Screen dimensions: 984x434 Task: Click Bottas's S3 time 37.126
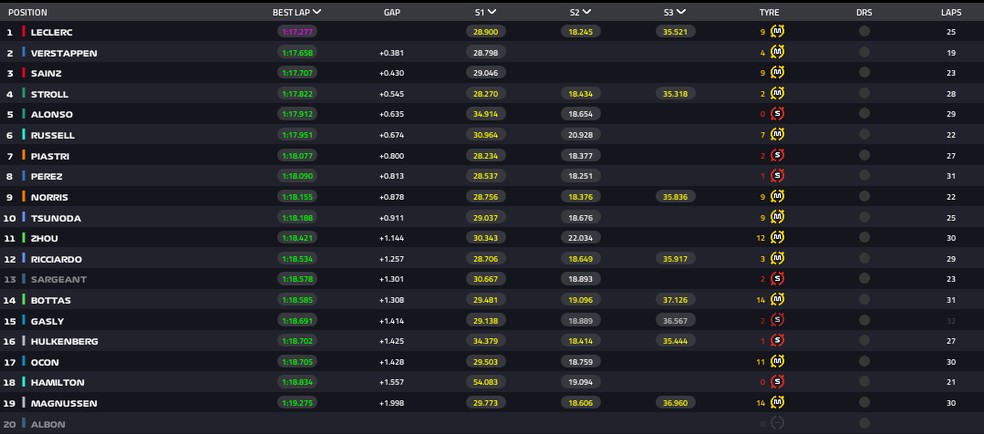pyautogui.click(x=675, y=300)
